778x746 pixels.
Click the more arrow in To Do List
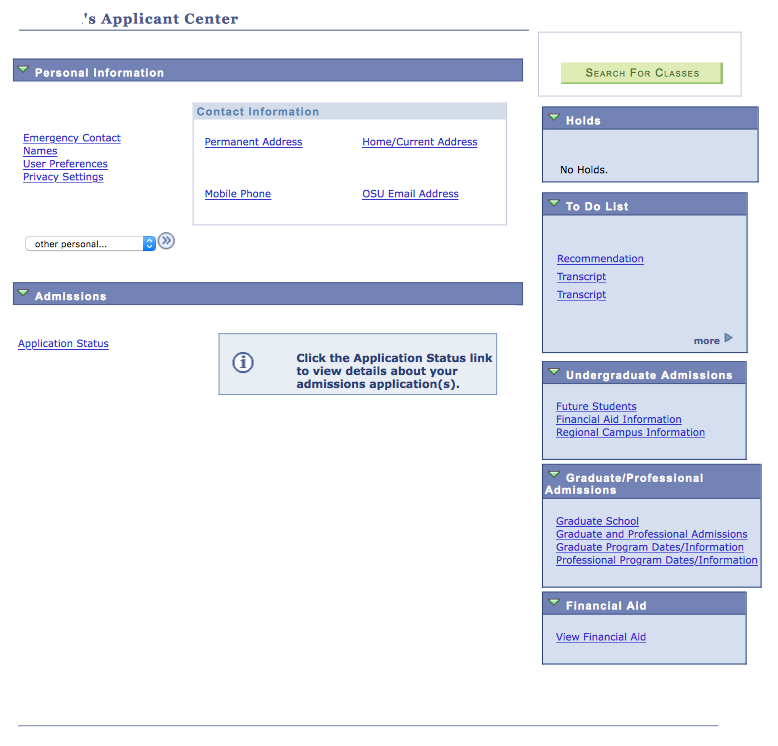click(x=728, y=339)
